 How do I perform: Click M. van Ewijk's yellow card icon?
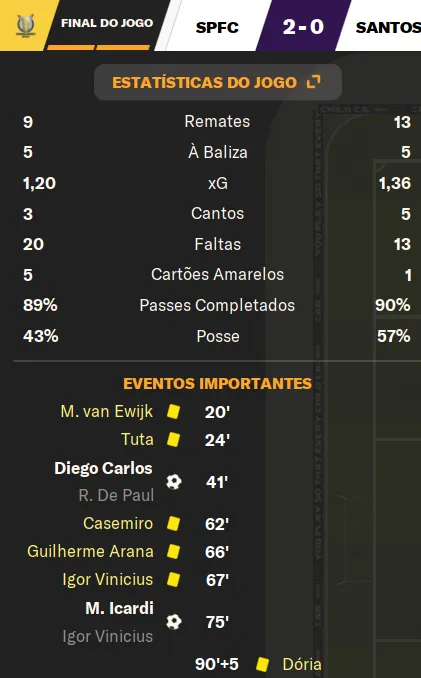click(173, 411)
